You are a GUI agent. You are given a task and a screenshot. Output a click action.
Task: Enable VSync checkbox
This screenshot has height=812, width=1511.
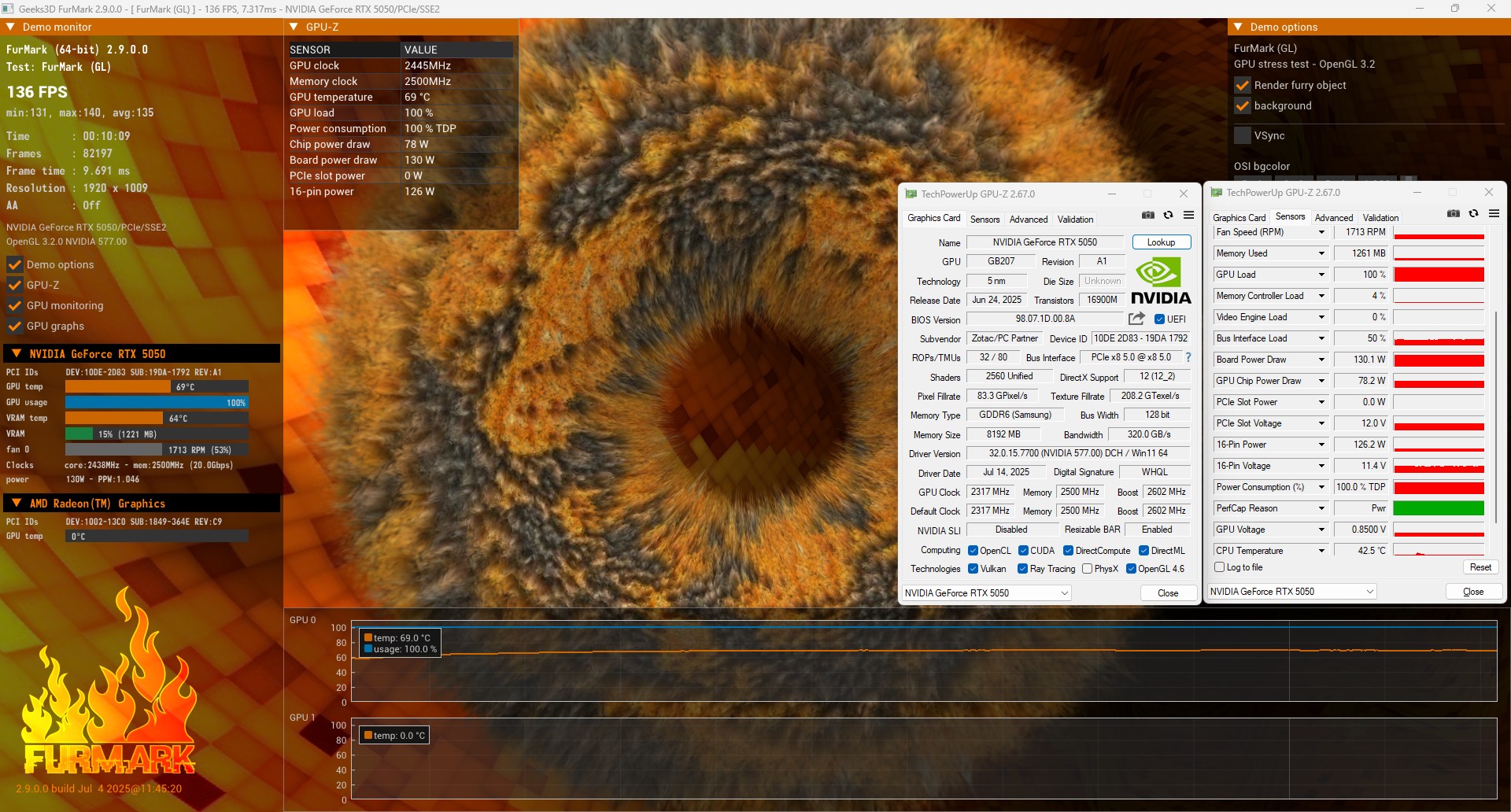coord(1243,135)
